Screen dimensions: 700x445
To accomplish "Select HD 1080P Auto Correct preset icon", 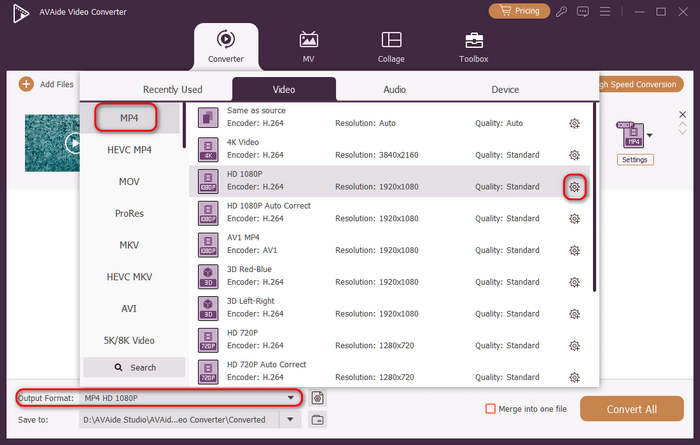I will point(208,213).
